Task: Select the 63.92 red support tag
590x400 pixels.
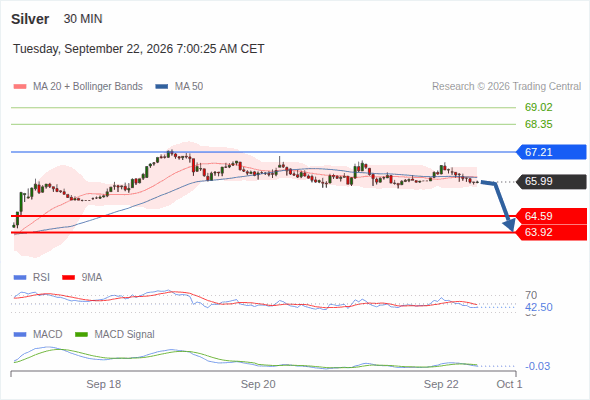Action: click(x=551, y=232)
